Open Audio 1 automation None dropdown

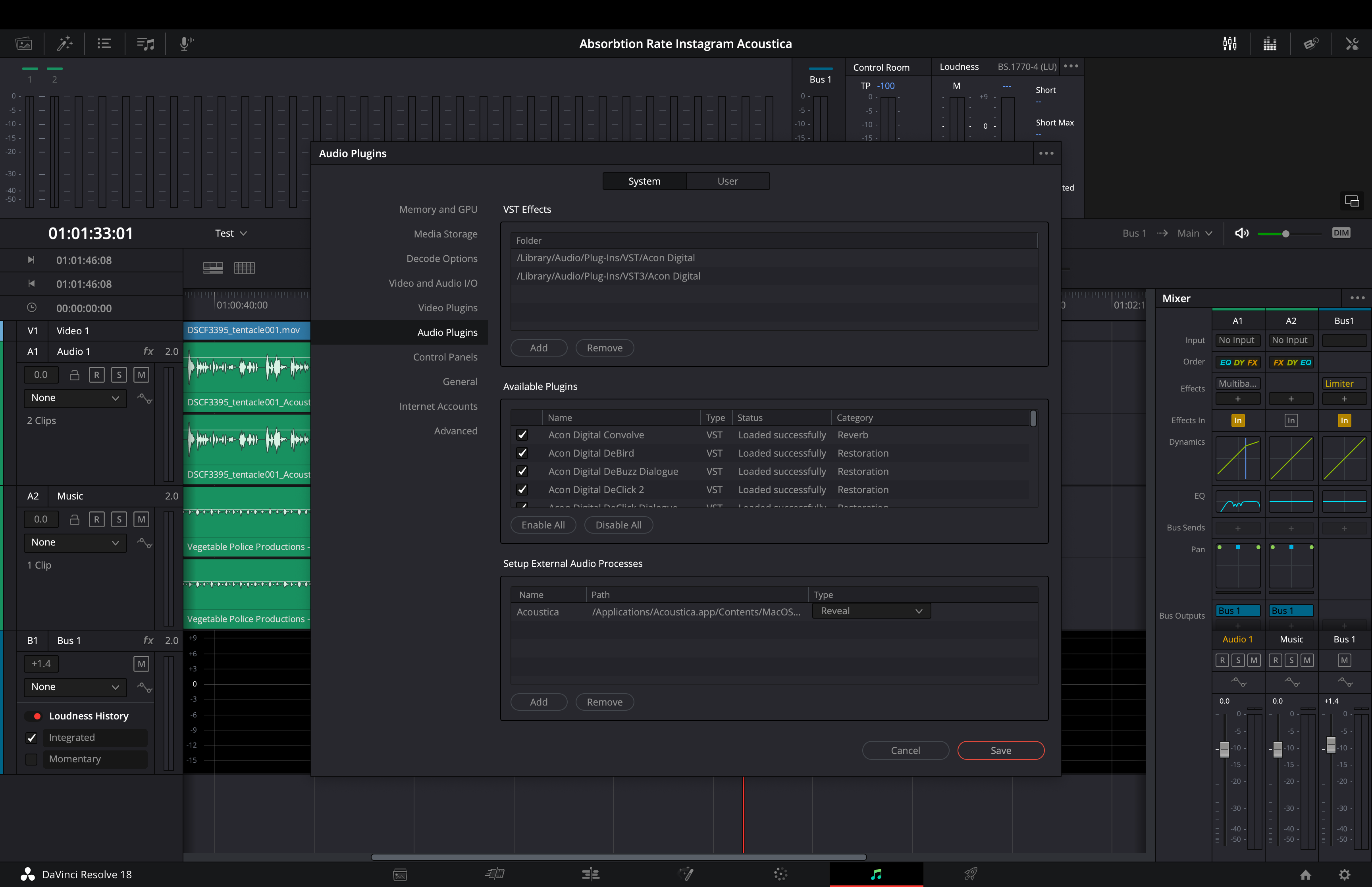[x=75, y=398]
